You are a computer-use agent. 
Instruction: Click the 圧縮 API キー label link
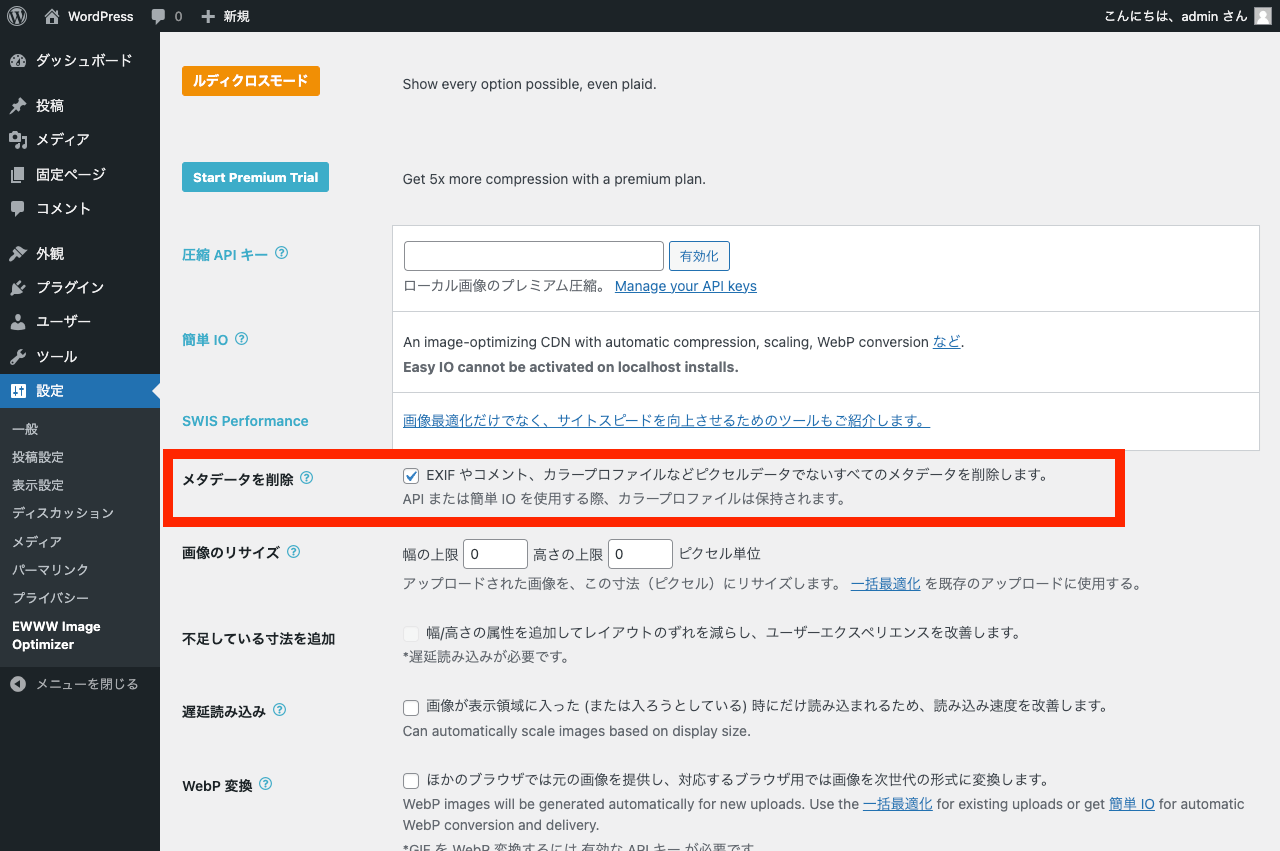pos(225,255)
